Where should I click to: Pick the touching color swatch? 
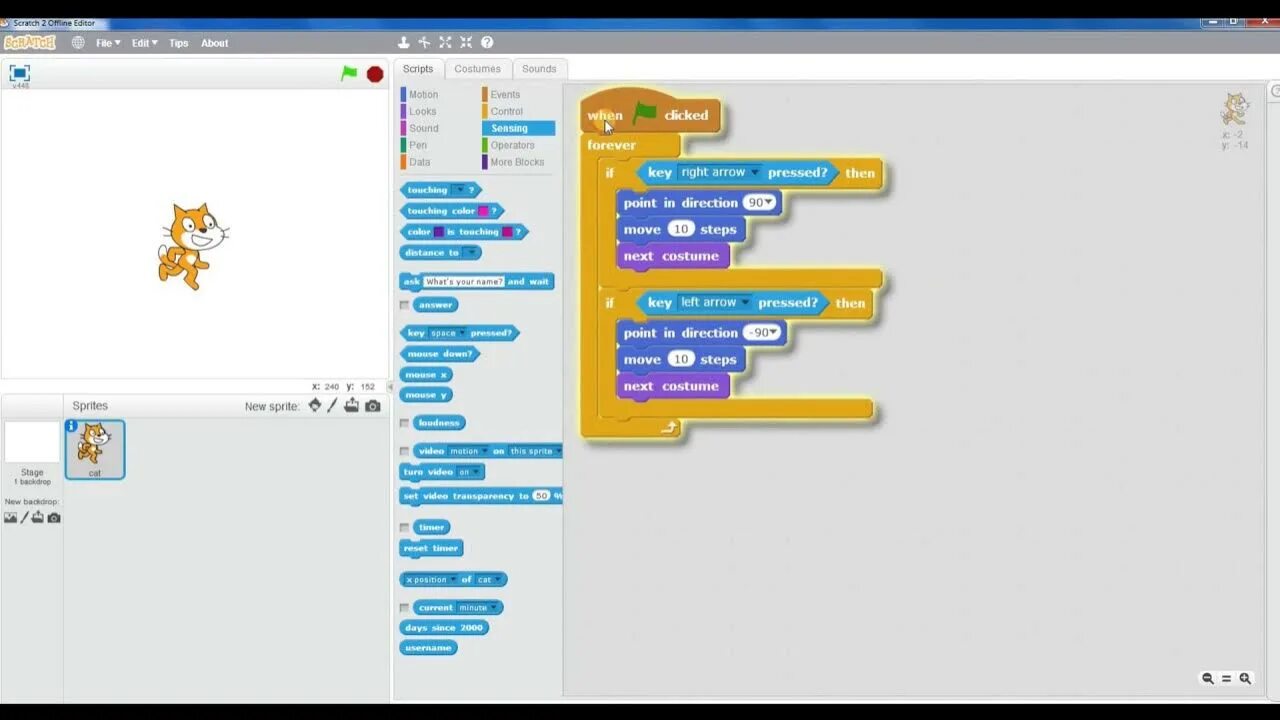coord(483,211)
